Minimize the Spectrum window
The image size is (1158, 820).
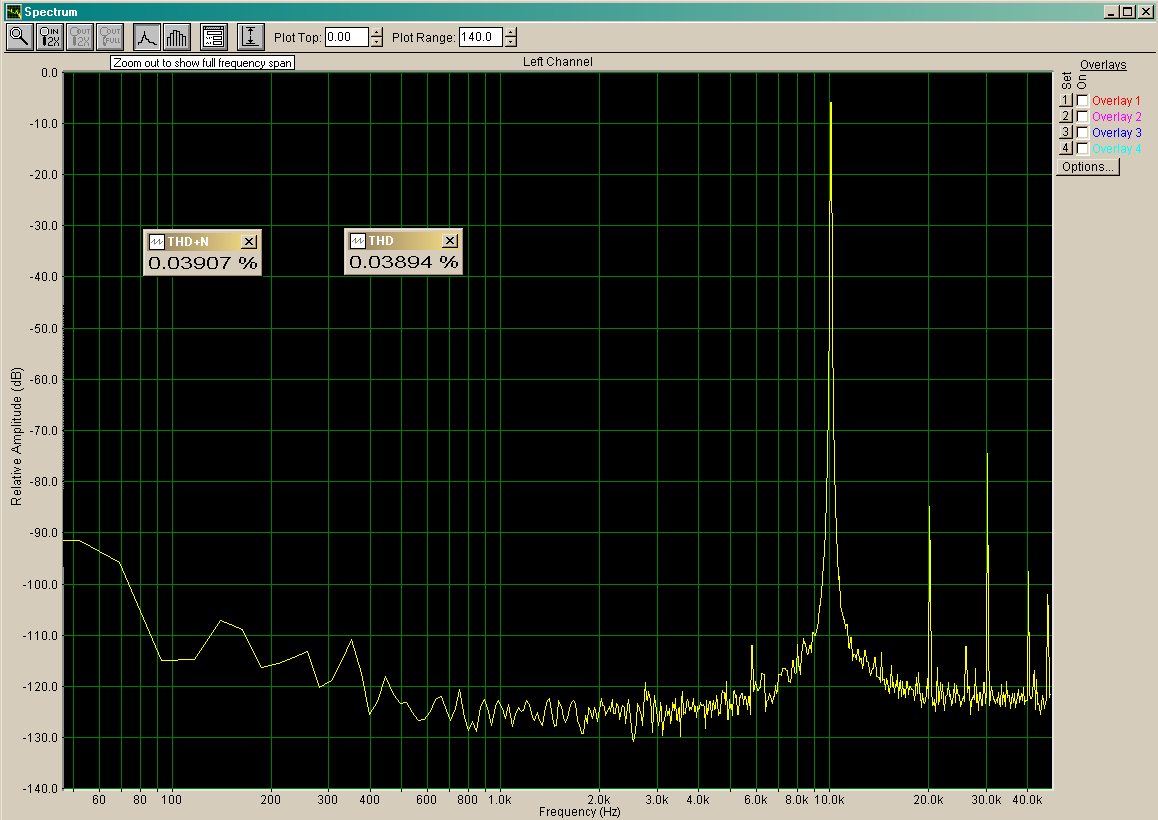point(1111,12)
